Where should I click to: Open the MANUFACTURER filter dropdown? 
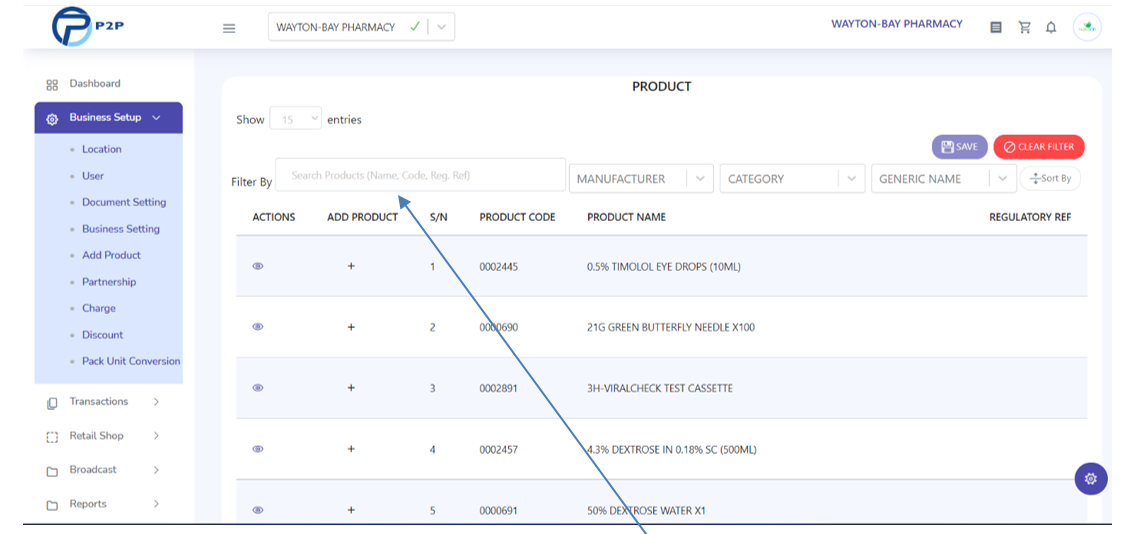(641, 178)
